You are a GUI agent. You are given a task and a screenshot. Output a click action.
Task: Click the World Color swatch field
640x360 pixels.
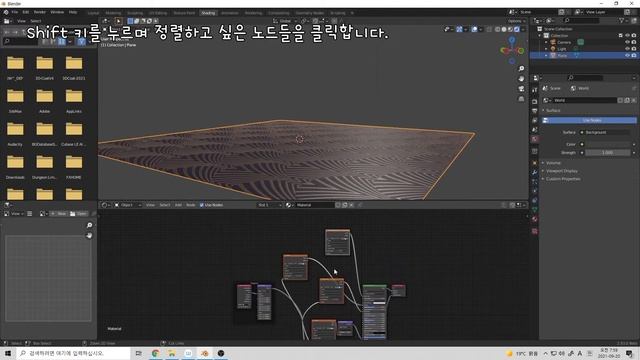click(607, 144)
